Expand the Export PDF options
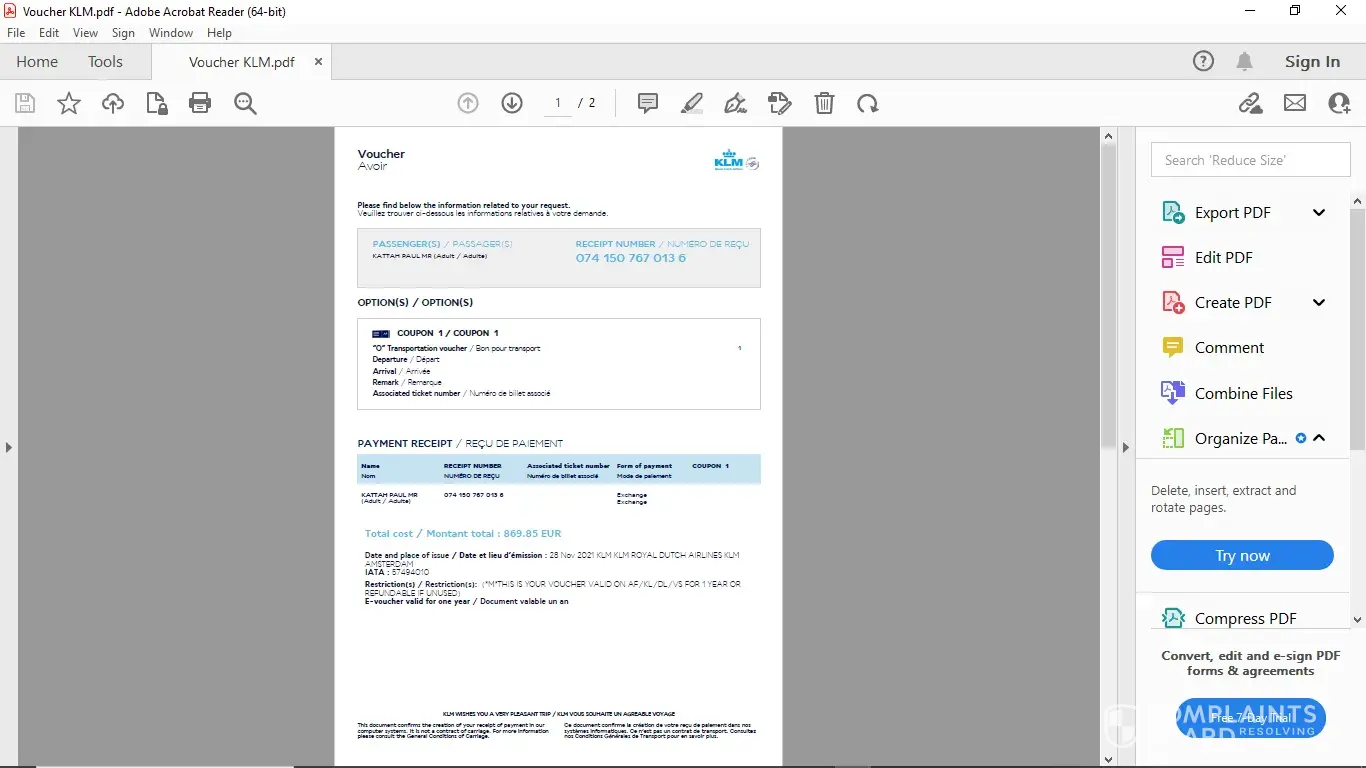 1319,212
